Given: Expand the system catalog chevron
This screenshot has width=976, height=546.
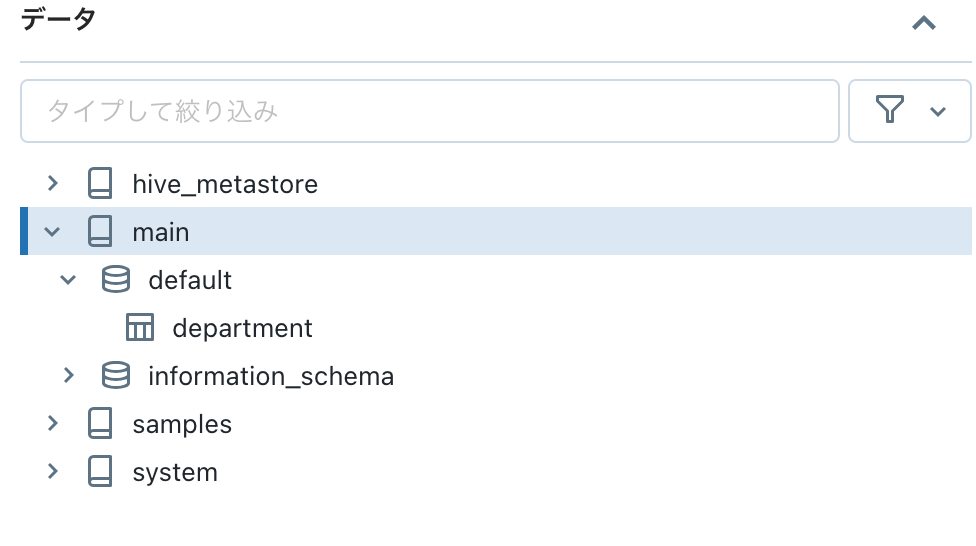Looking at the screenshot, I should [x=53, y=472].
